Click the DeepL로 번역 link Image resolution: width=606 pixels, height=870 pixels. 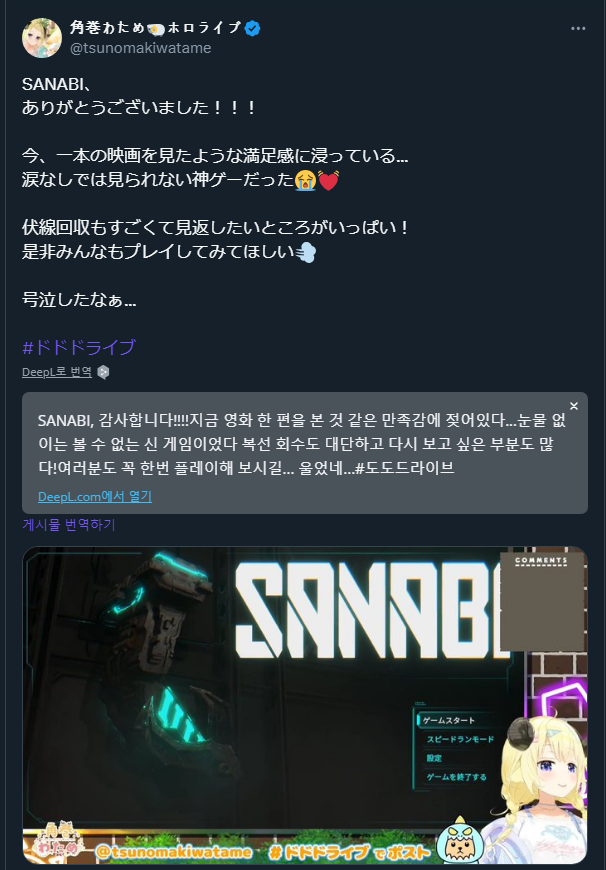(x=57, y=372)
